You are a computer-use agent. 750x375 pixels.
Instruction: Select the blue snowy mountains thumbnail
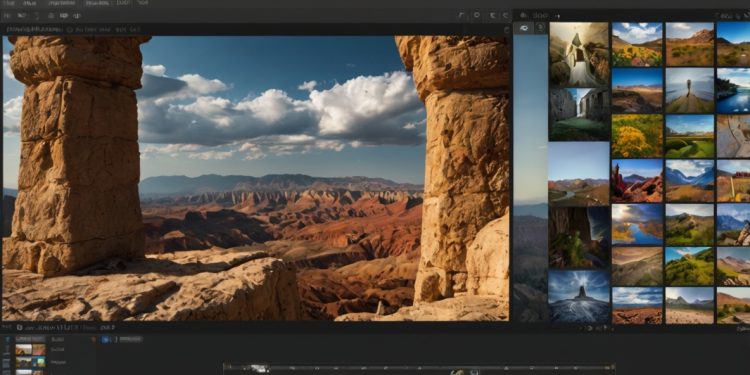(690, 181)
